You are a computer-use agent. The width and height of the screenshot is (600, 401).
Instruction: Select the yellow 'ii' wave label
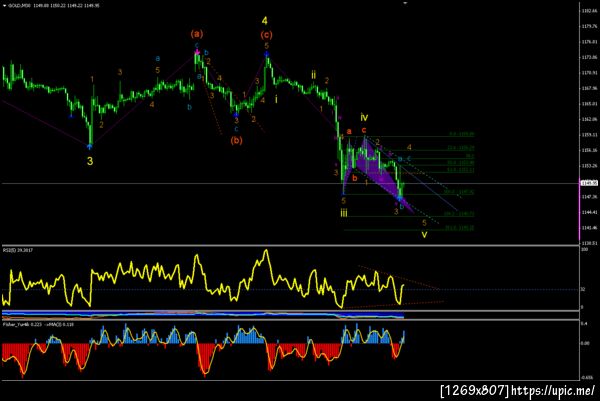314,75
